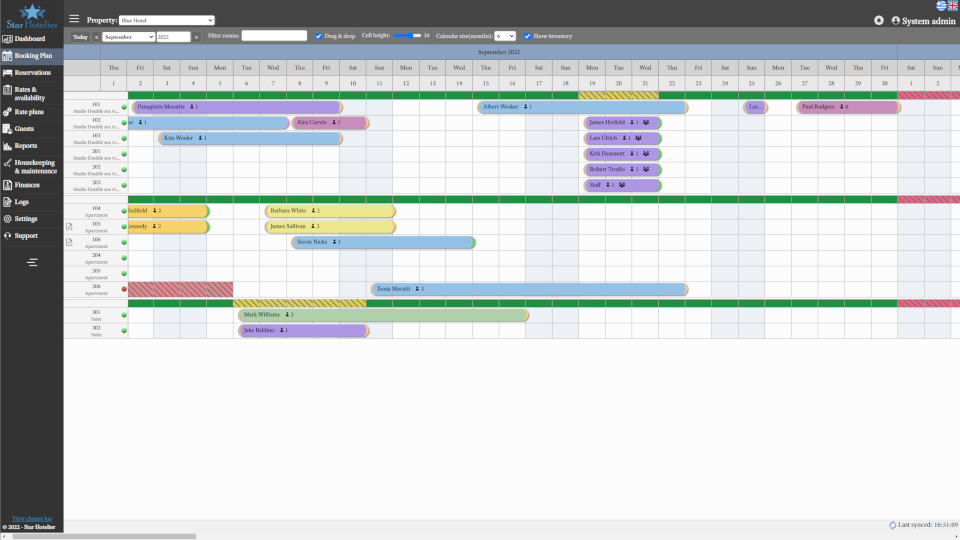Click the green status dot of room 301

pyautogui.click(x=124, y=315)
